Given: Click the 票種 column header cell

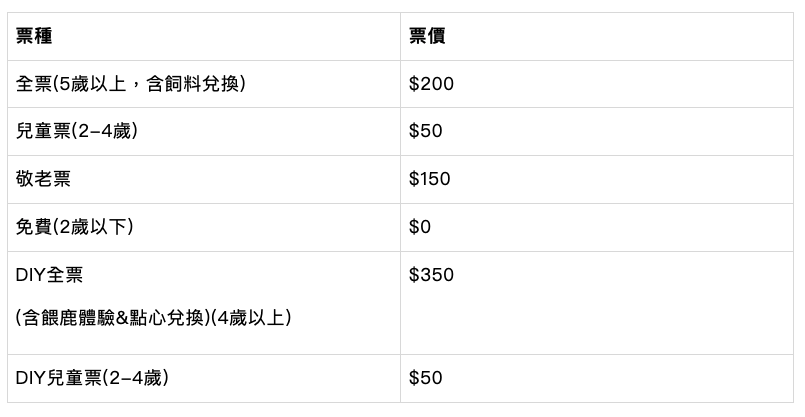Looking at the screenshot, I should pos(35,36).
